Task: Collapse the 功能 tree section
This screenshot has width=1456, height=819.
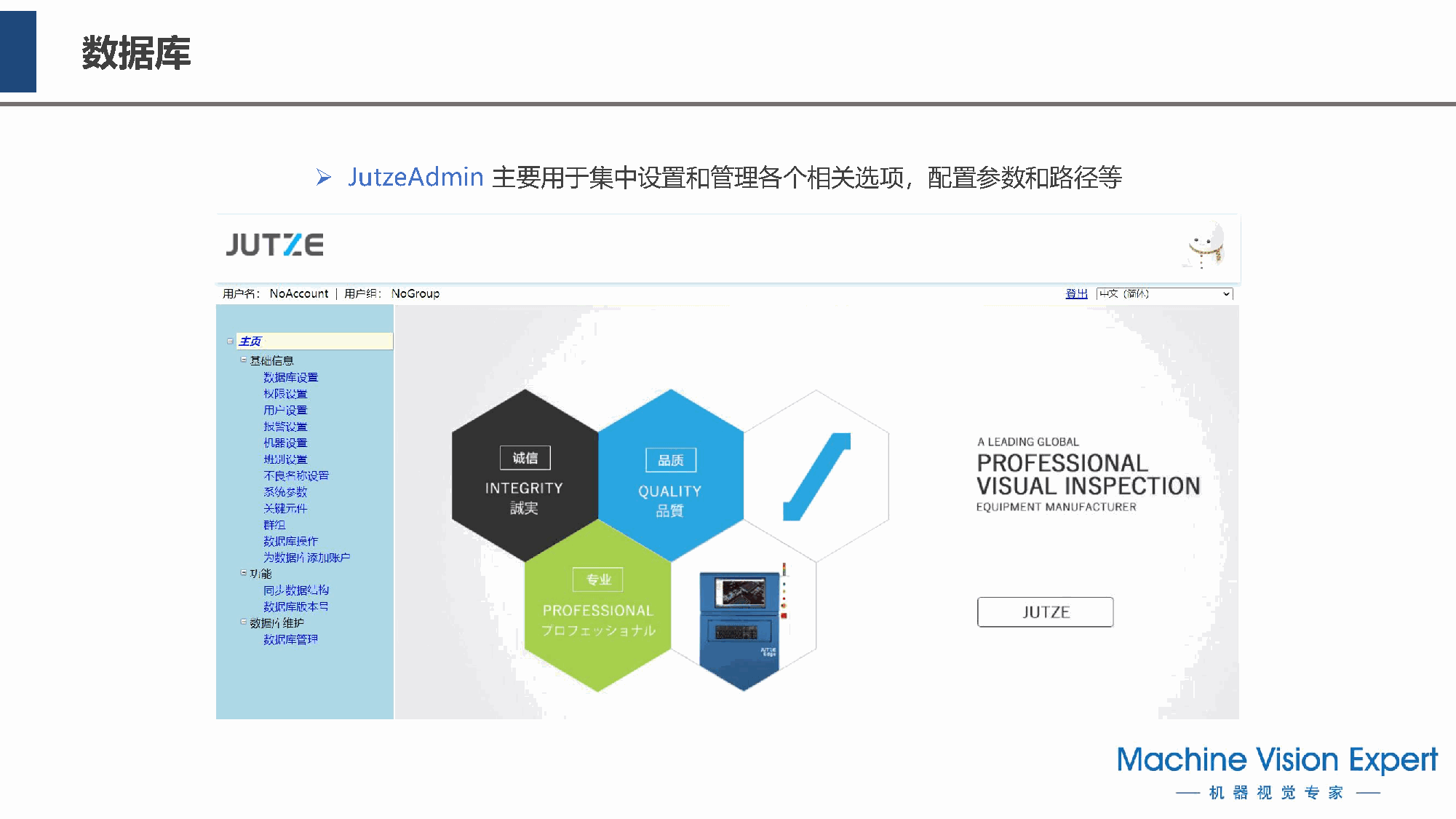Action: (244, 574)
